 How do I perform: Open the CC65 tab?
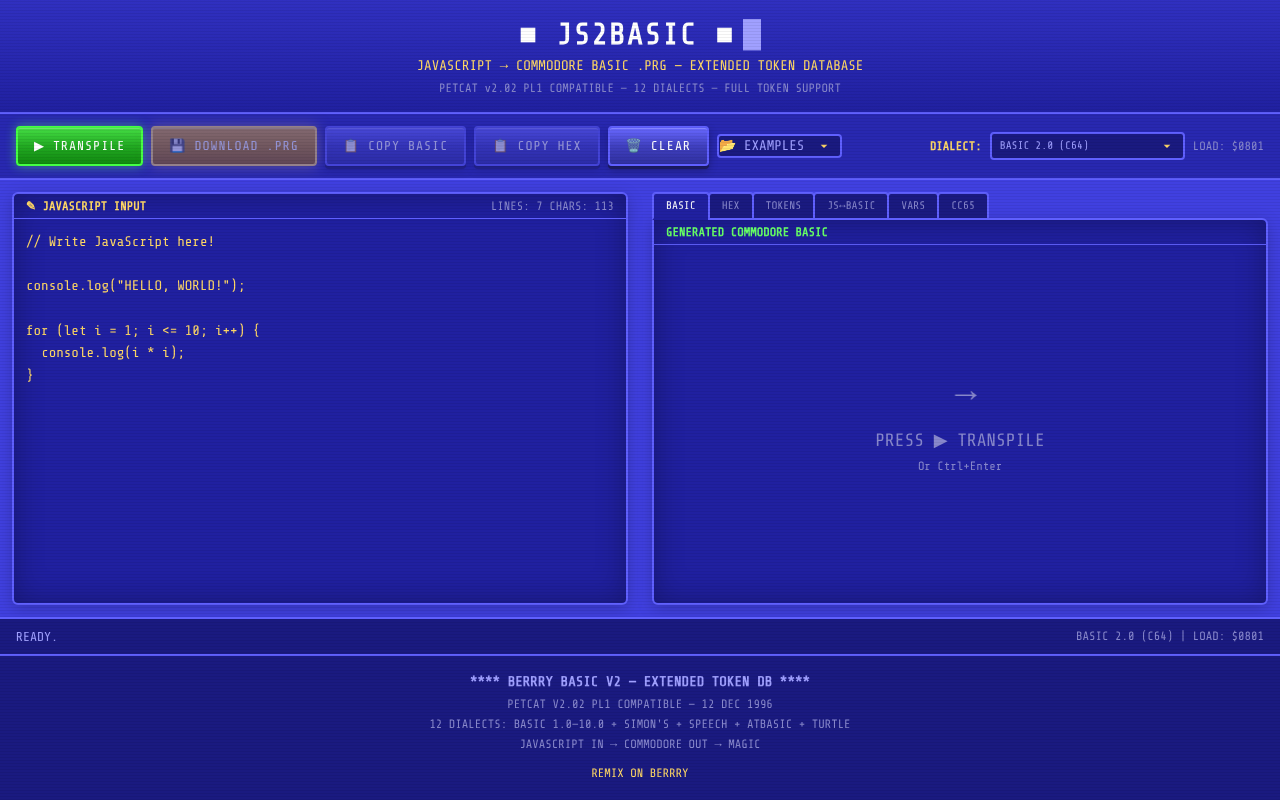(962, 205)
